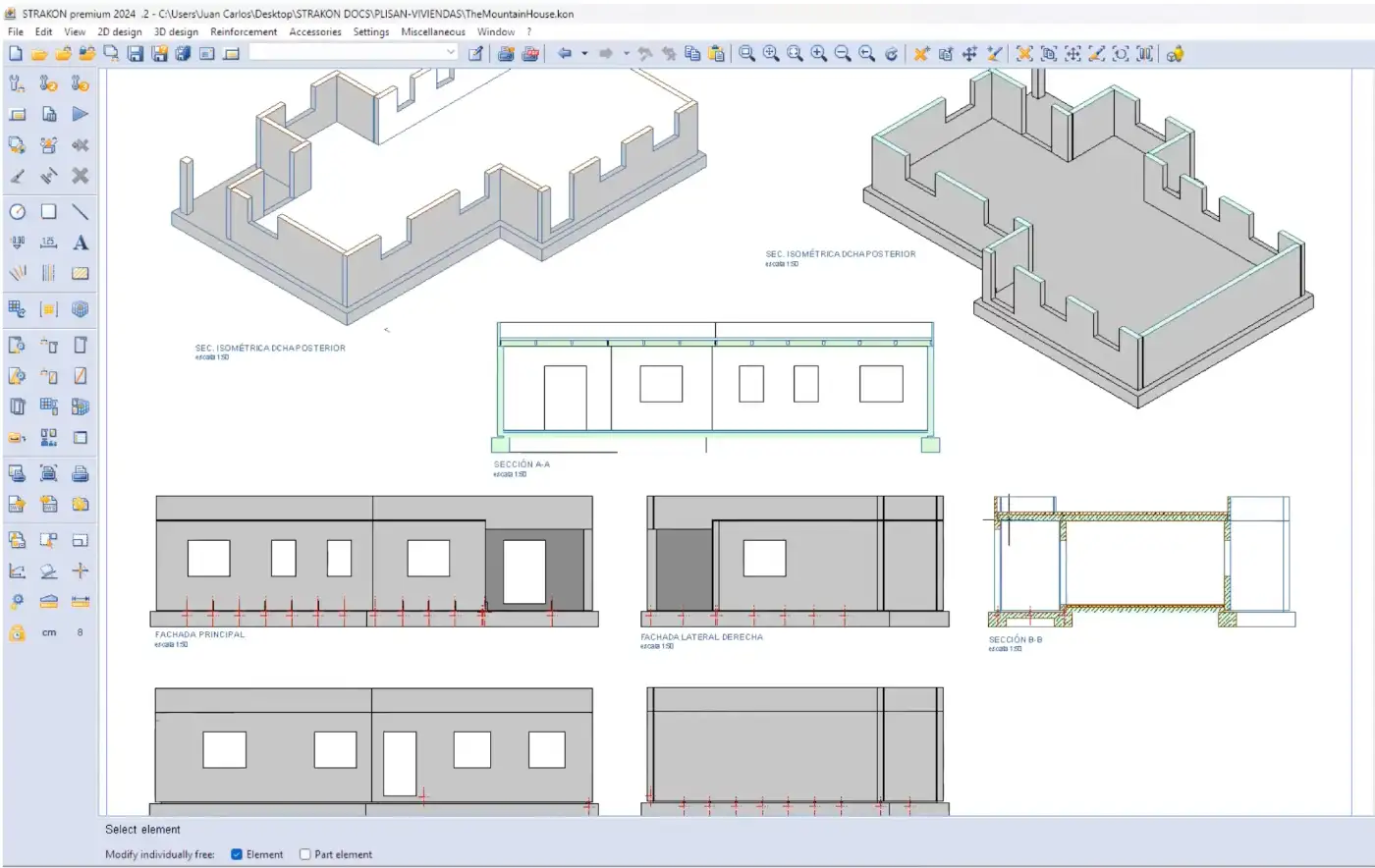The width and height of the screenshot is (1375, 868).
Task: Click the redraw refresh icon
Action: pyautogui.click(x=891, y=54)
